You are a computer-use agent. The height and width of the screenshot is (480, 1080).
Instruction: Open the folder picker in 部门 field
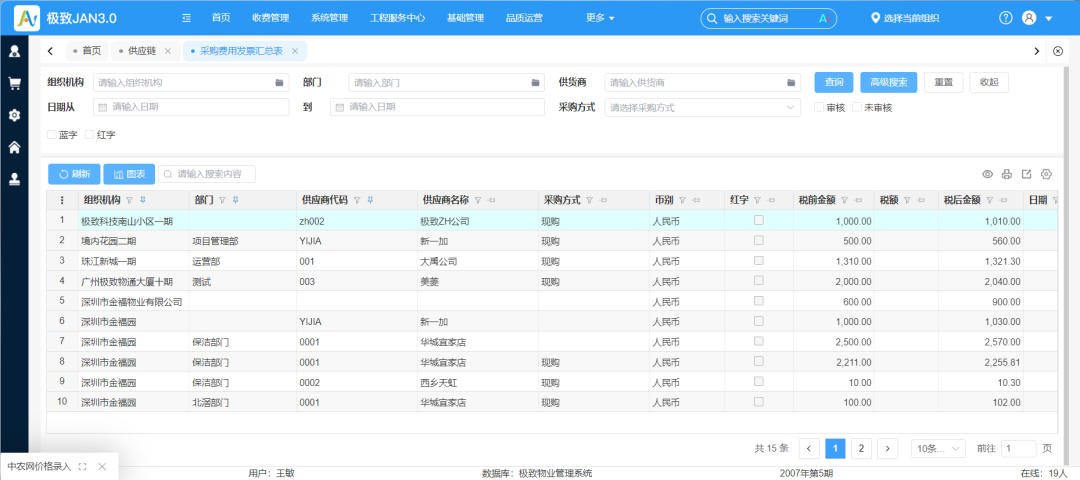[x=535, y=83]
